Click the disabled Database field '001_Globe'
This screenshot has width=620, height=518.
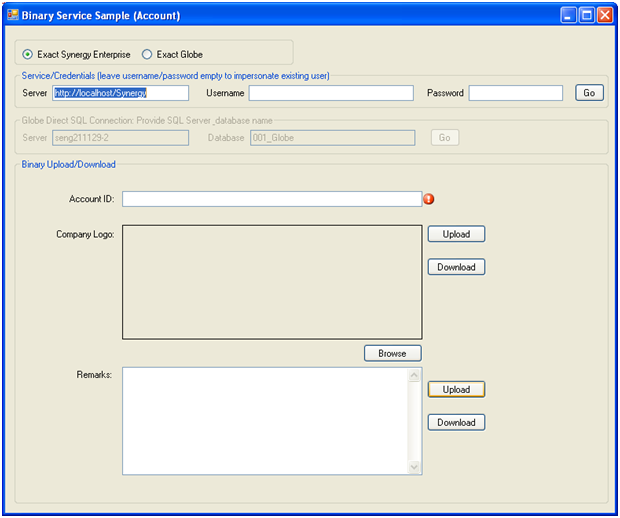[333, 138]
